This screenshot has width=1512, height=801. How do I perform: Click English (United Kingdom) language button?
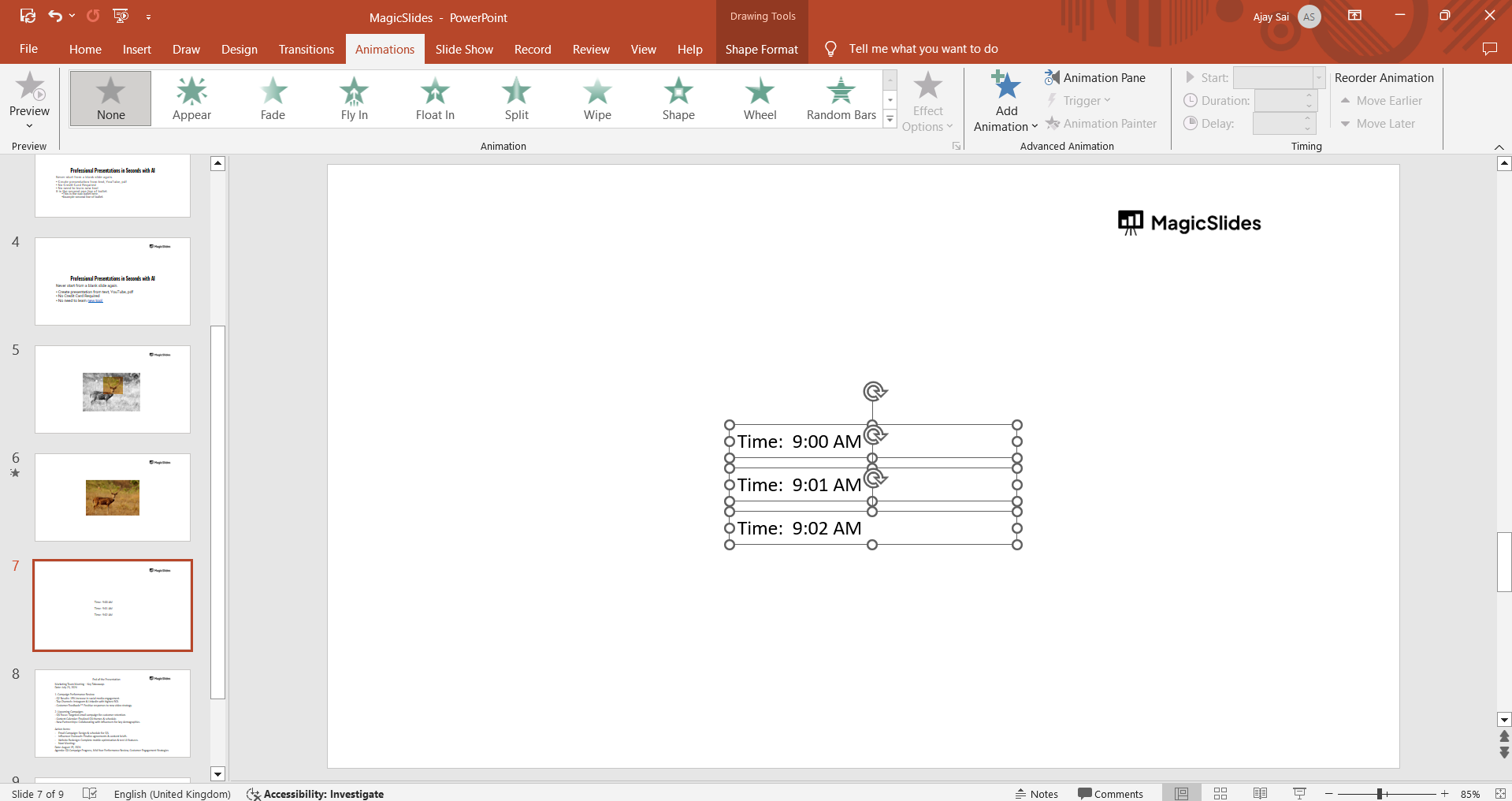[x=172, y=794]
